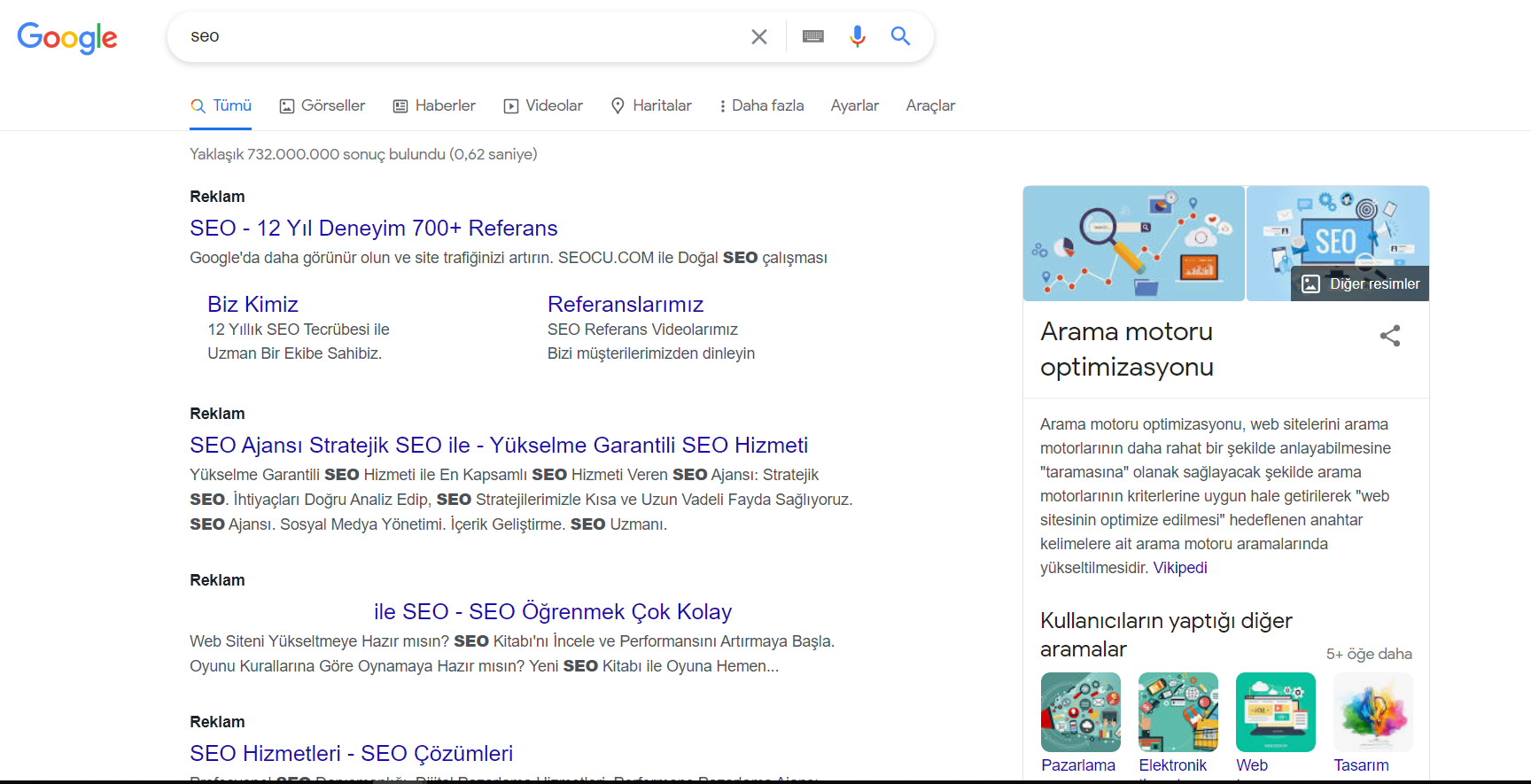
Task: Click the 'Kullanıcıların yaptığı diğer aramalar' heading
Action: pos(1166,634)
